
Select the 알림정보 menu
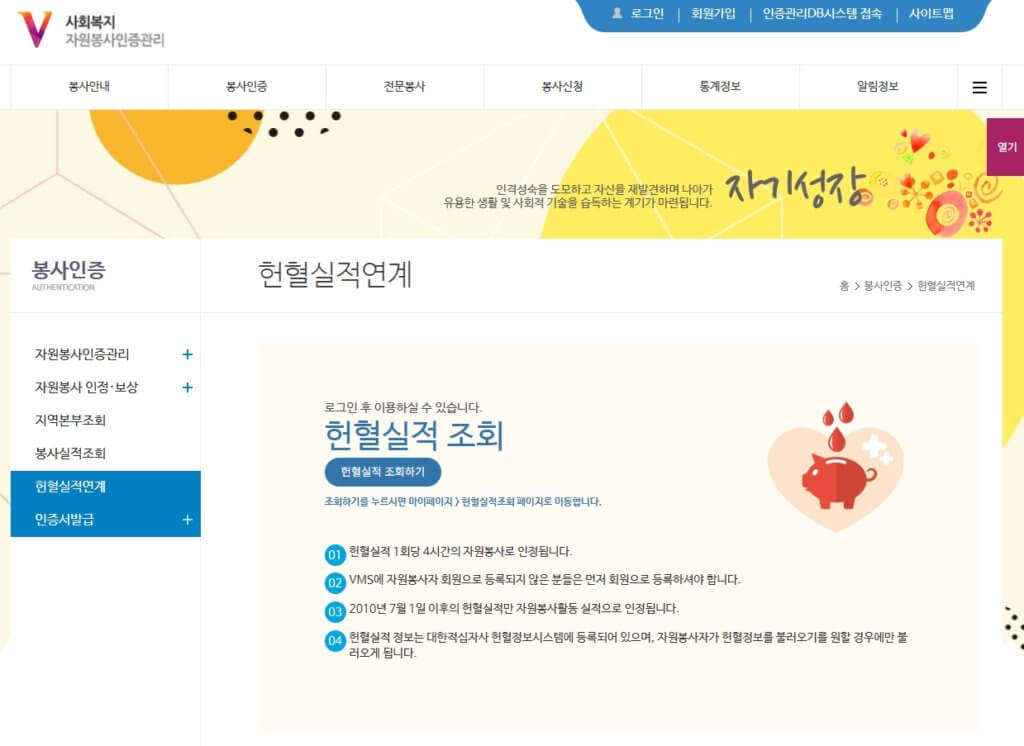coord(877,87)
